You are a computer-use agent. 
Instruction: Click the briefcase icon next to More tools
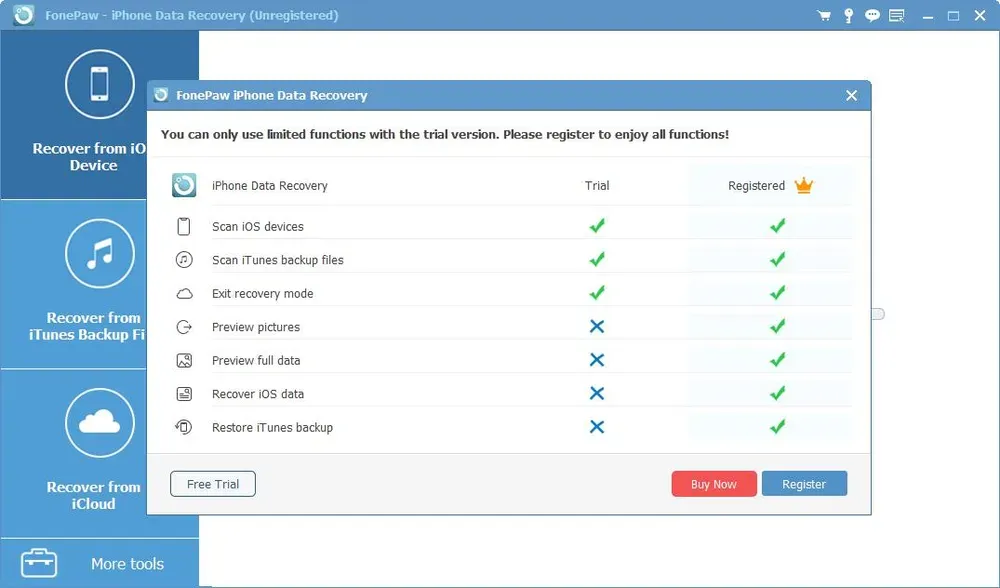(x=38, y=563)
